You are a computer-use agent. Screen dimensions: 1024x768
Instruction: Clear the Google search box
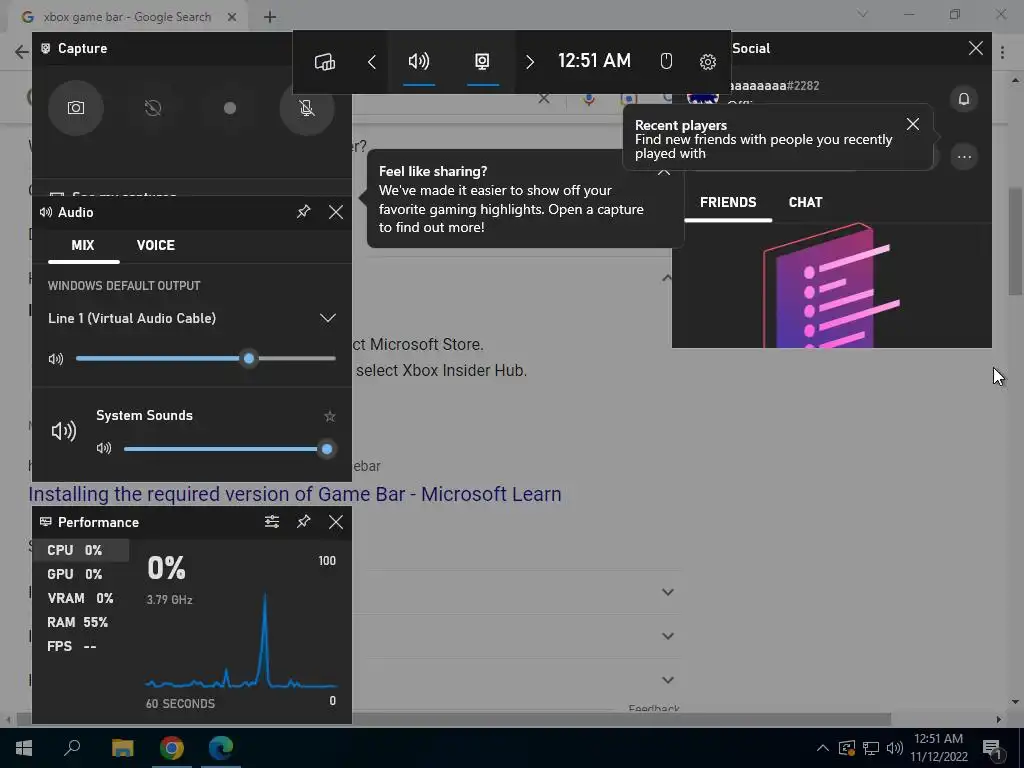[x=543, y=100]
